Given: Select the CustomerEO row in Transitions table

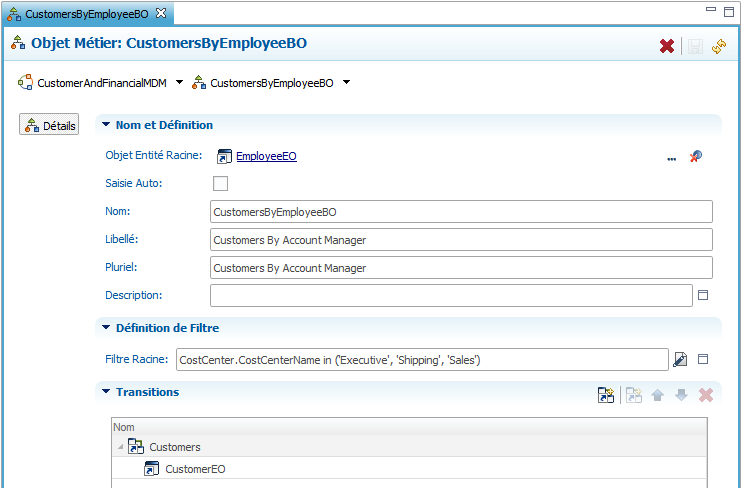Looking at the screenshot, I should click(409, 469).
